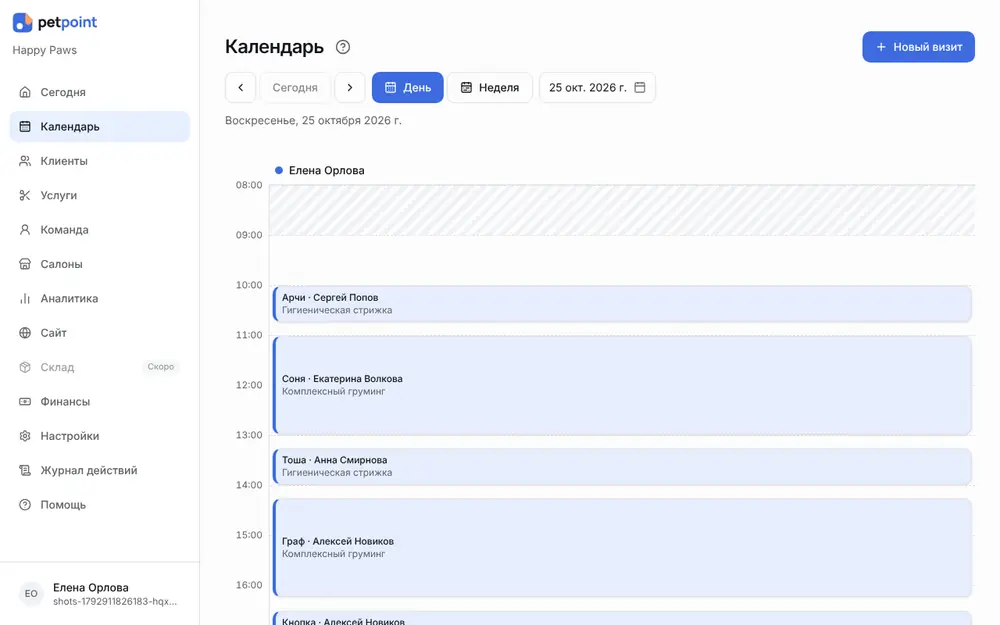Click the 08:00 time label
Screen dimensions: 1000x625
(249, 185)
